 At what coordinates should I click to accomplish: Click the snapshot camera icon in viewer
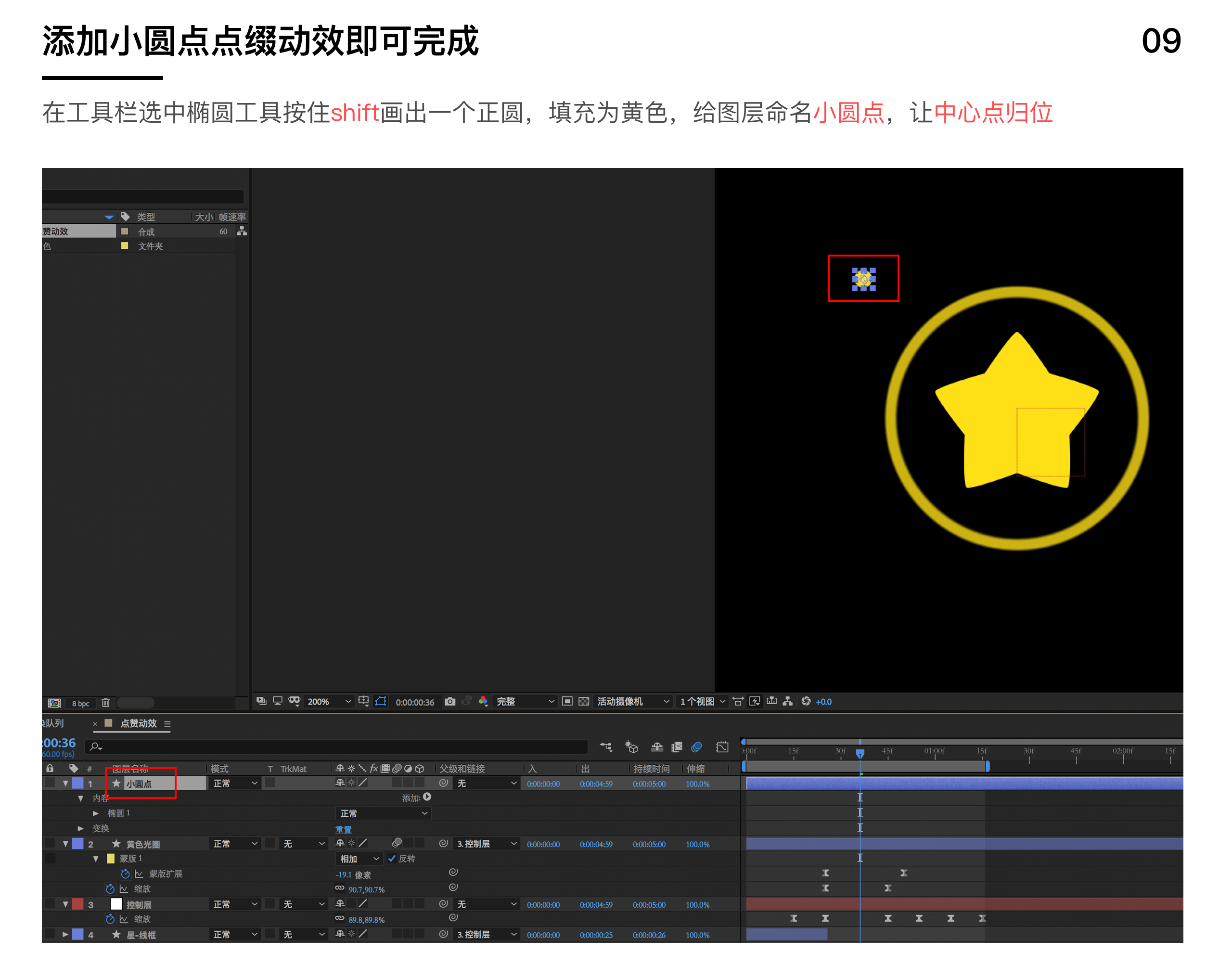(x=449, y=701)
